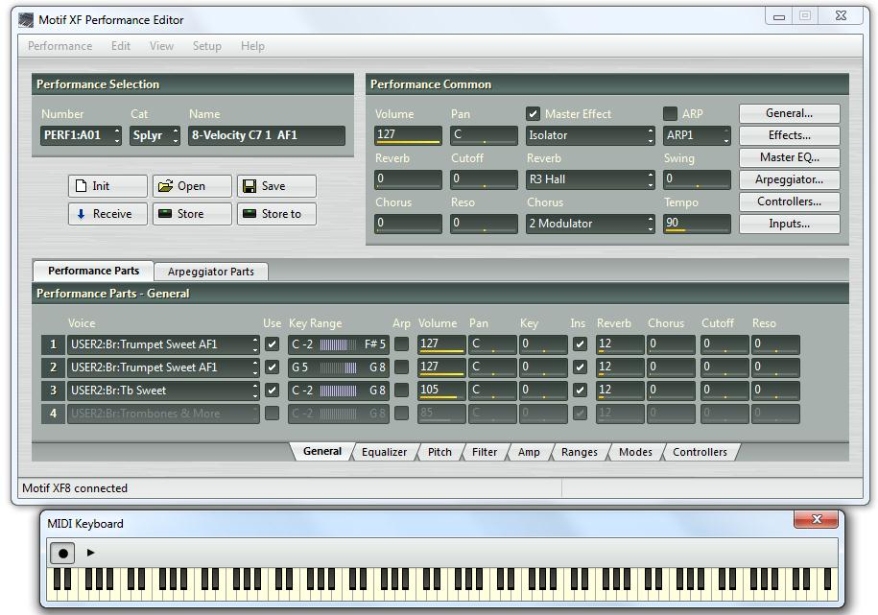Open the Isolator master effect dropdown

(590, 135)
